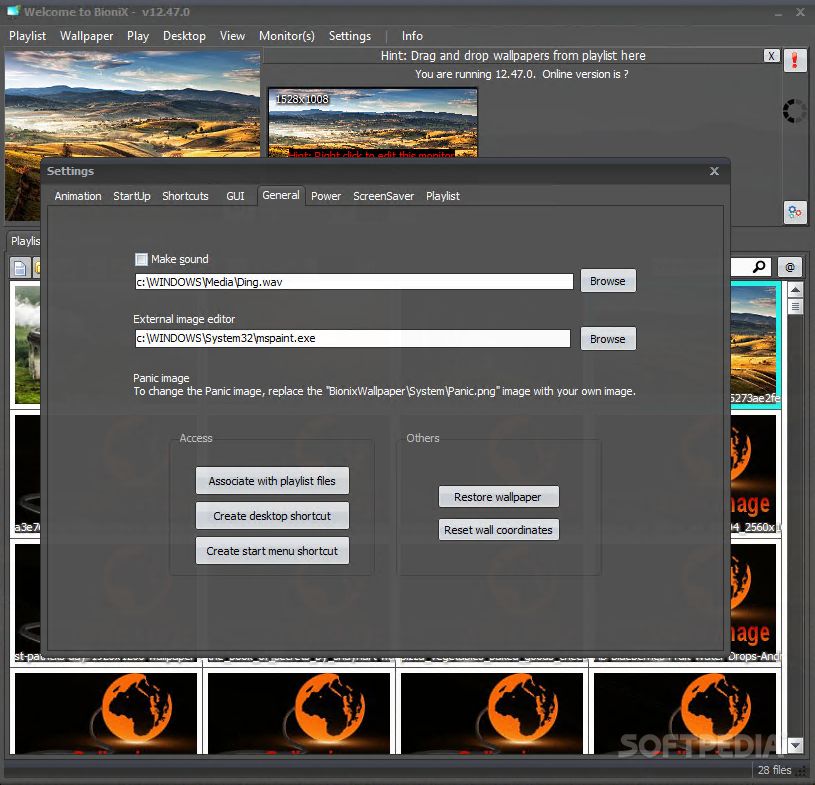Switch to the Playlist settings tab
Viewport: 815px width, 785px height.
click(x=443, y=196)
